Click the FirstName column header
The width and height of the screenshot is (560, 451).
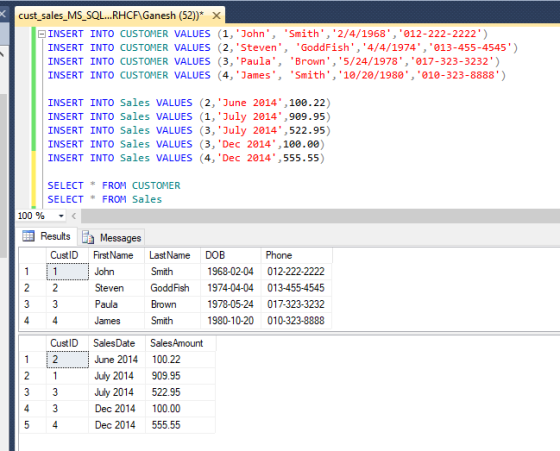116,255
